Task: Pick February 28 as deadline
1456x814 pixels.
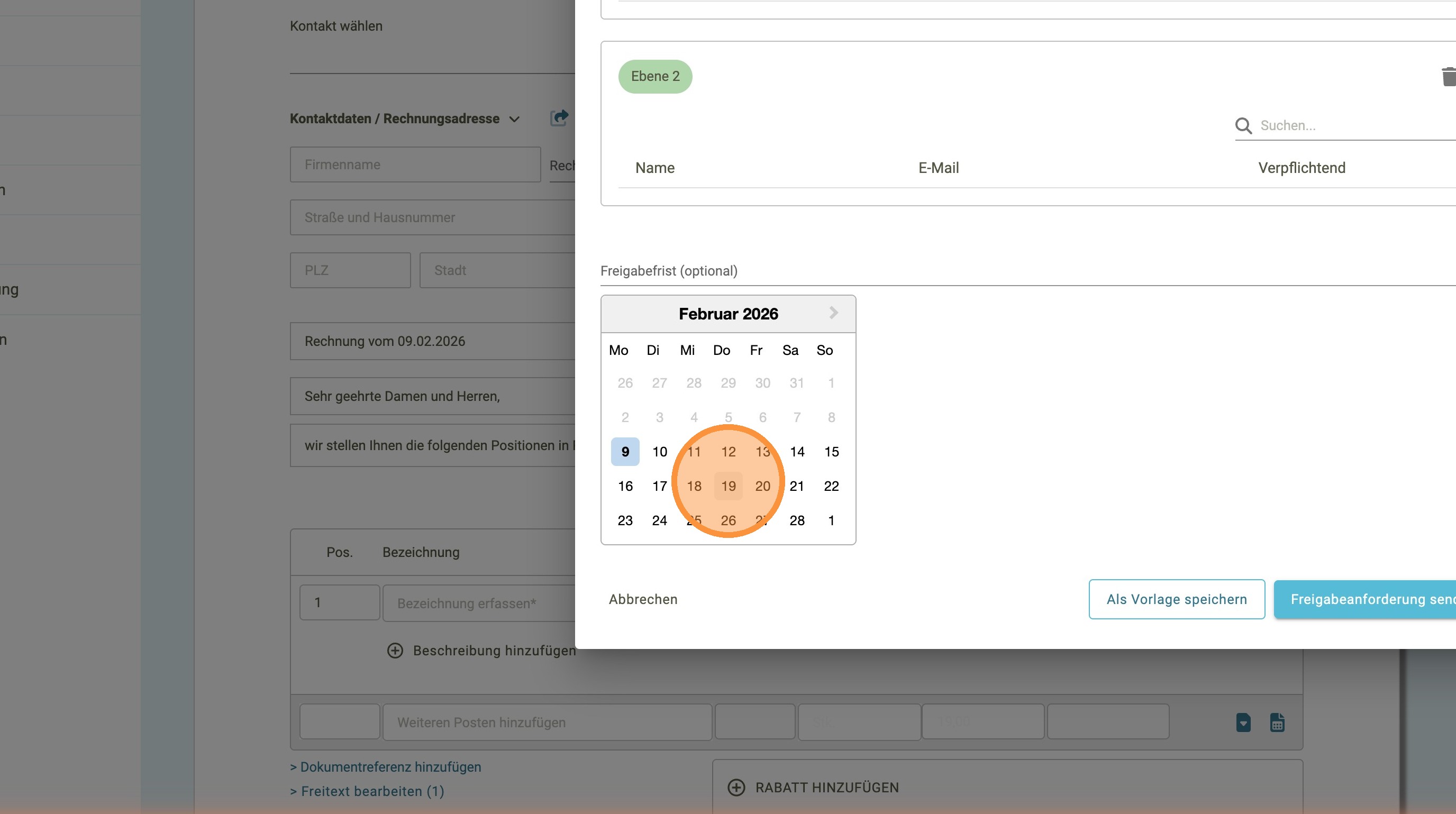Action: [797, 520]
